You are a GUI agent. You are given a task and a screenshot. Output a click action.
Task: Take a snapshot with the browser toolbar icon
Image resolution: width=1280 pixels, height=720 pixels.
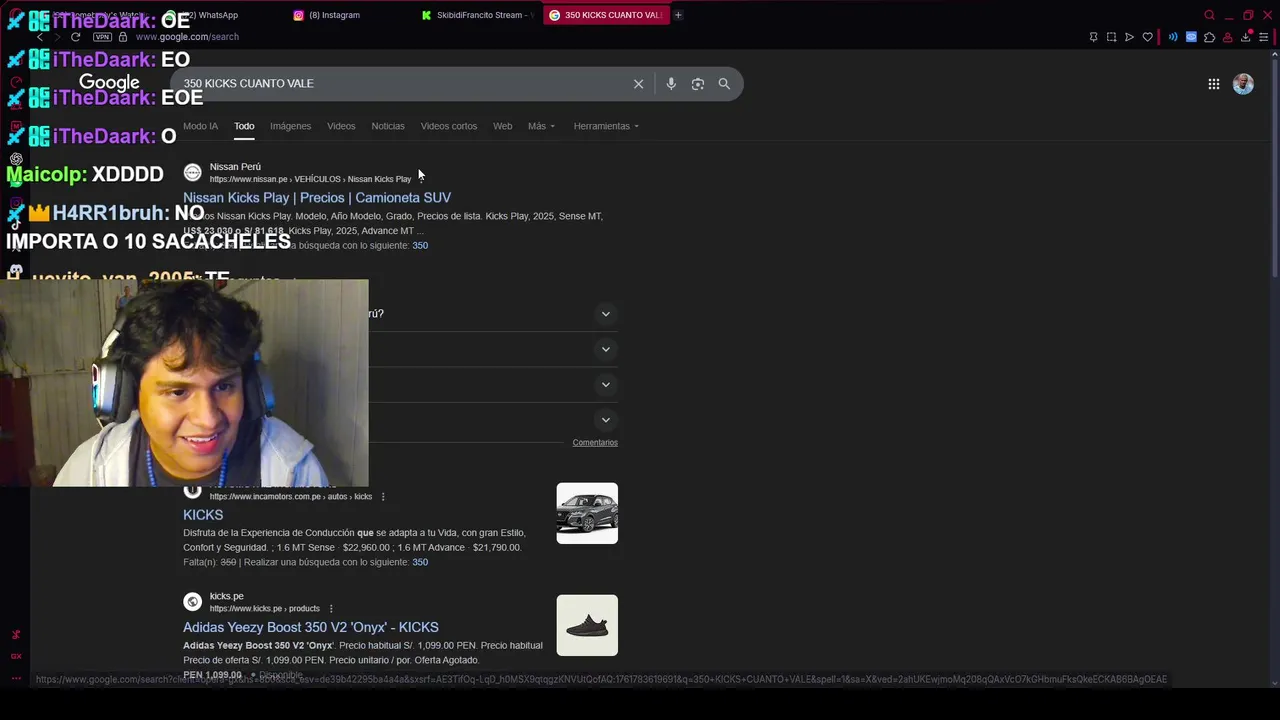[x=1111, y=37]
